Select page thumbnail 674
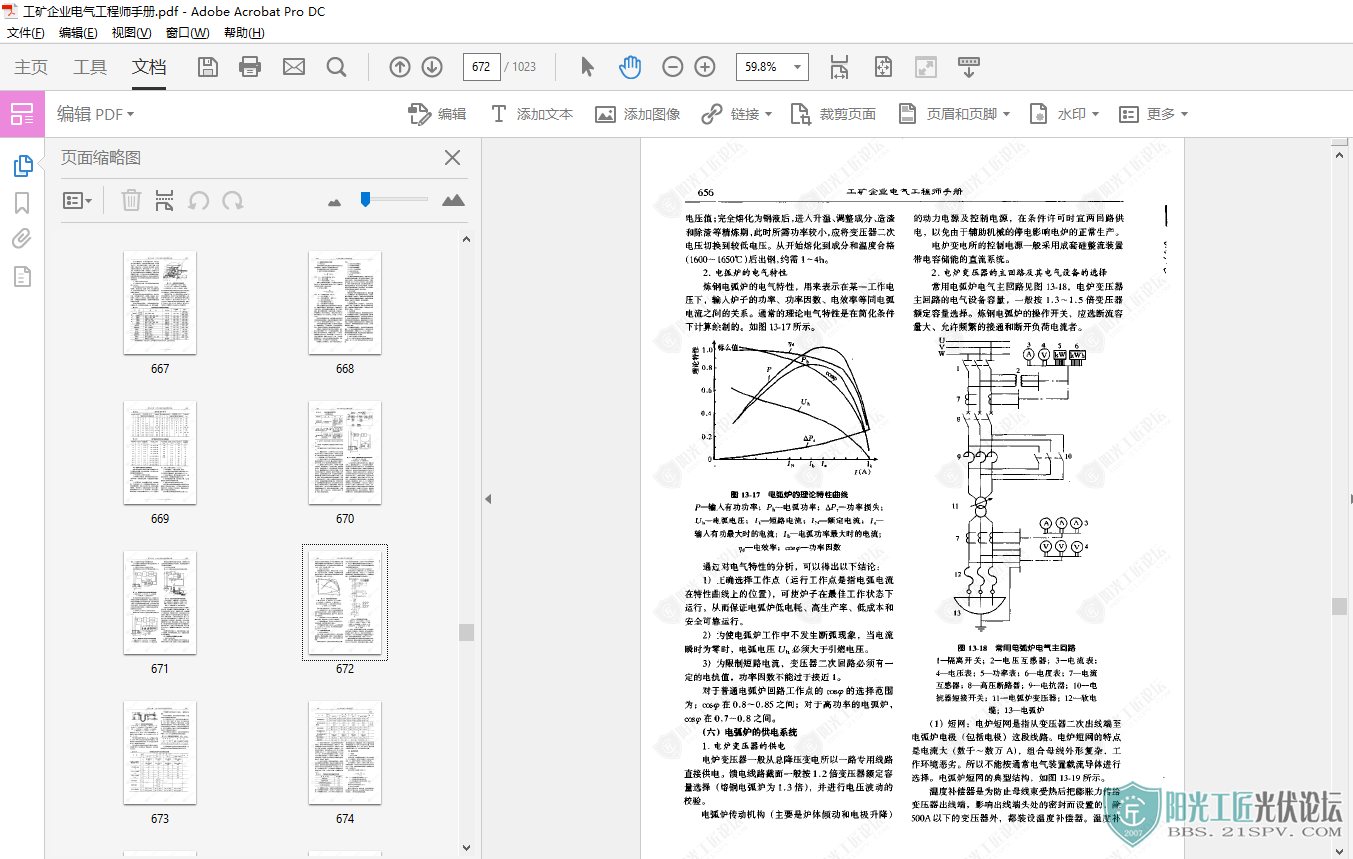The image size is (1353, 859). pyautogui.click(x=345, y=752)
